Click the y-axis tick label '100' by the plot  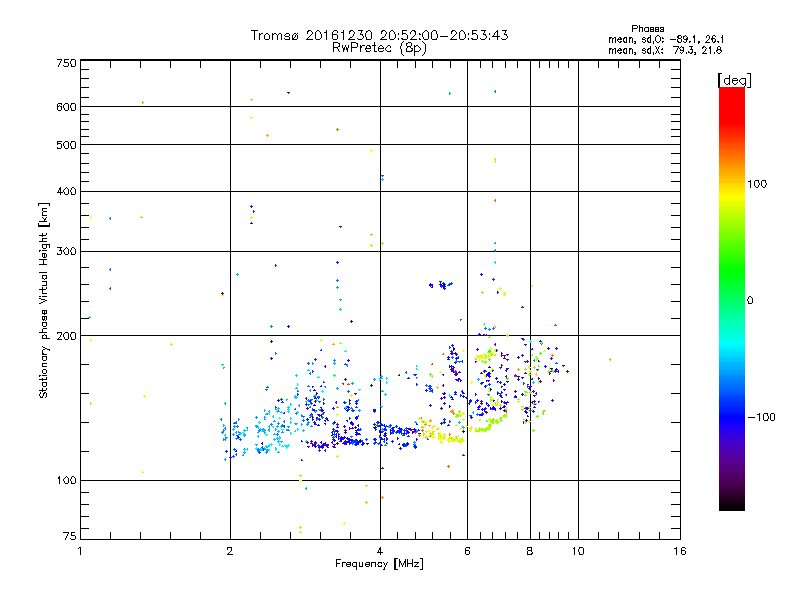click(x=66, y=481)
